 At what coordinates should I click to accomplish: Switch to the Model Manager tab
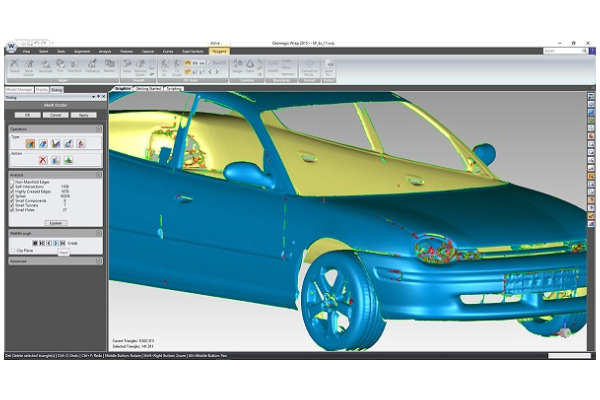click(19, 90)
